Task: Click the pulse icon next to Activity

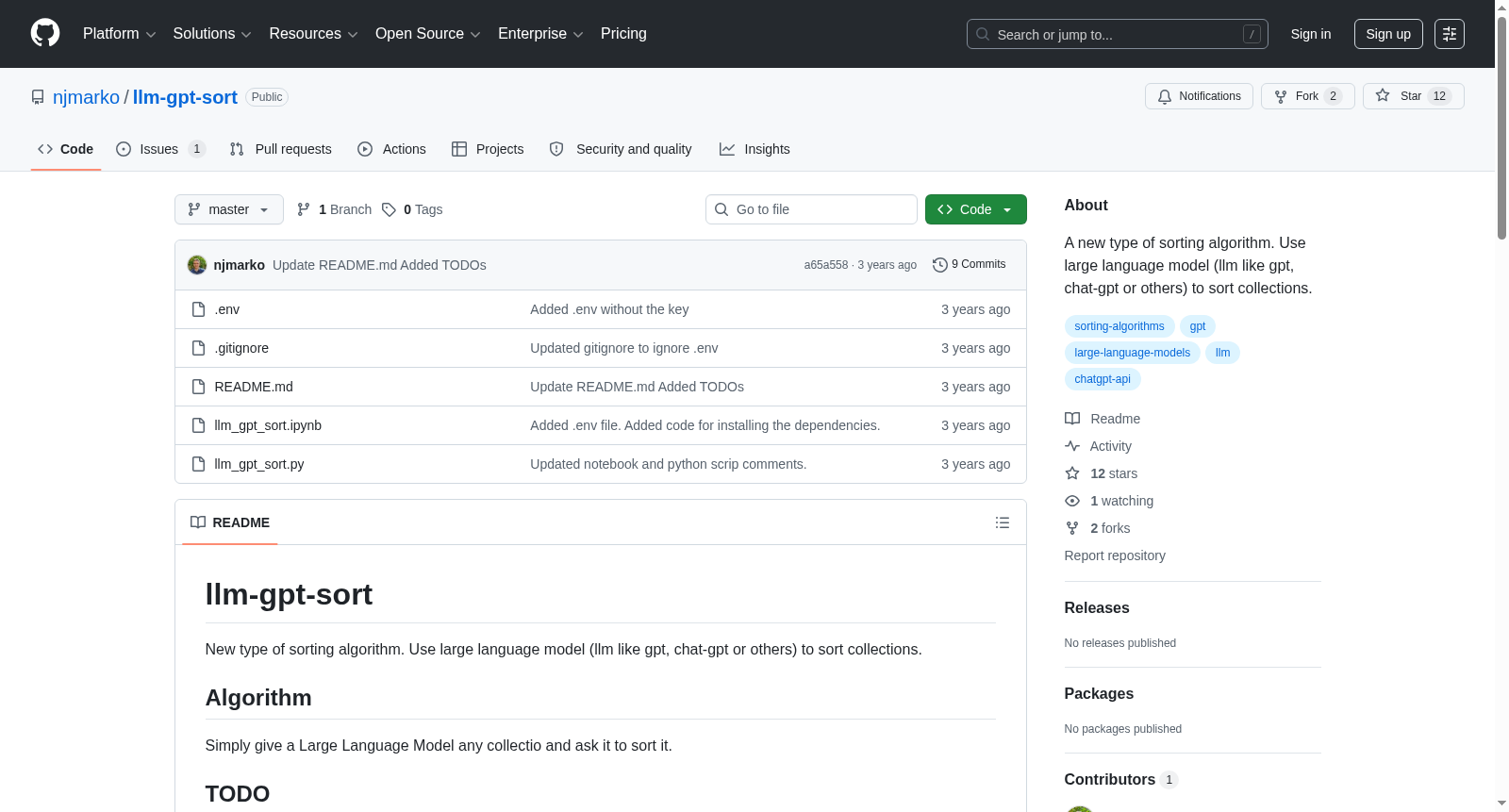Action: [x=1072, y=446]
